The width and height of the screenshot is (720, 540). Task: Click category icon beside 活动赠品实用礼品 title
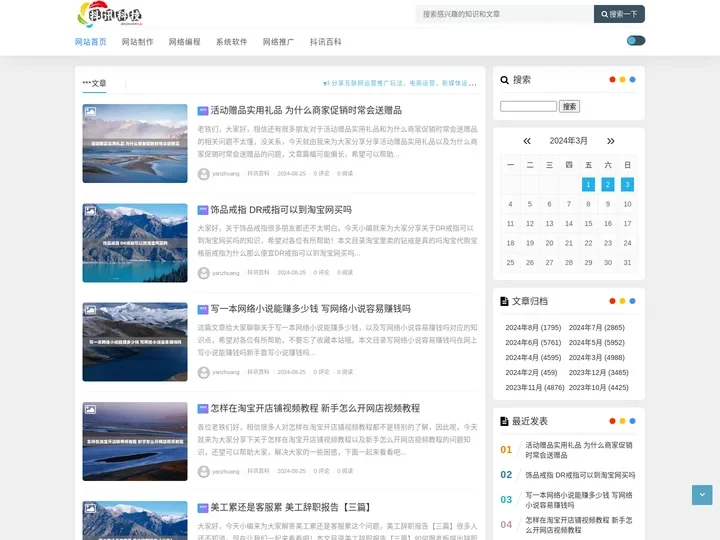point(203,111)
